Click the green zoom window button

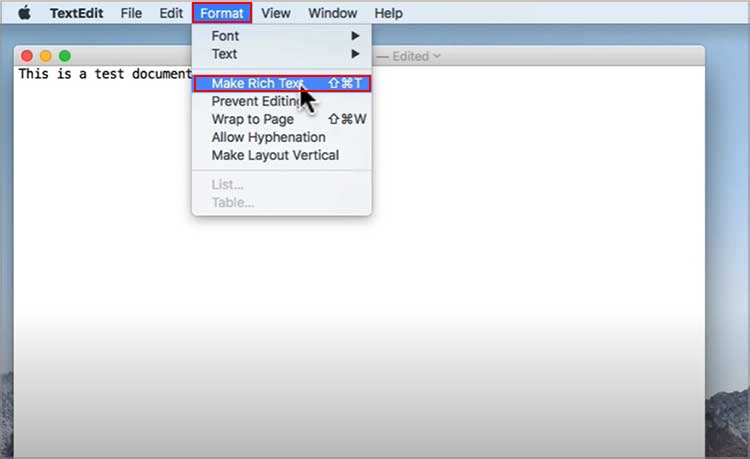pyautogui.click(x=65, y=56)
